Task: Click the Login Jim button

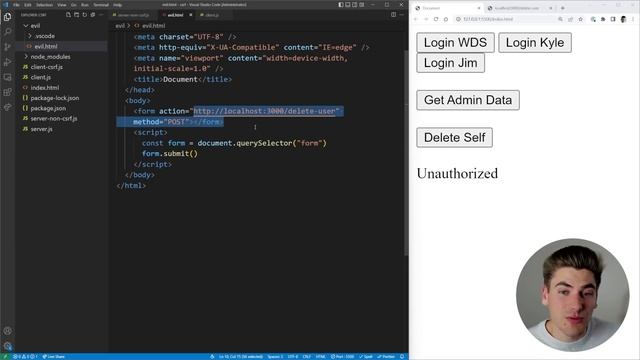Action: click(x=450, y=63)
